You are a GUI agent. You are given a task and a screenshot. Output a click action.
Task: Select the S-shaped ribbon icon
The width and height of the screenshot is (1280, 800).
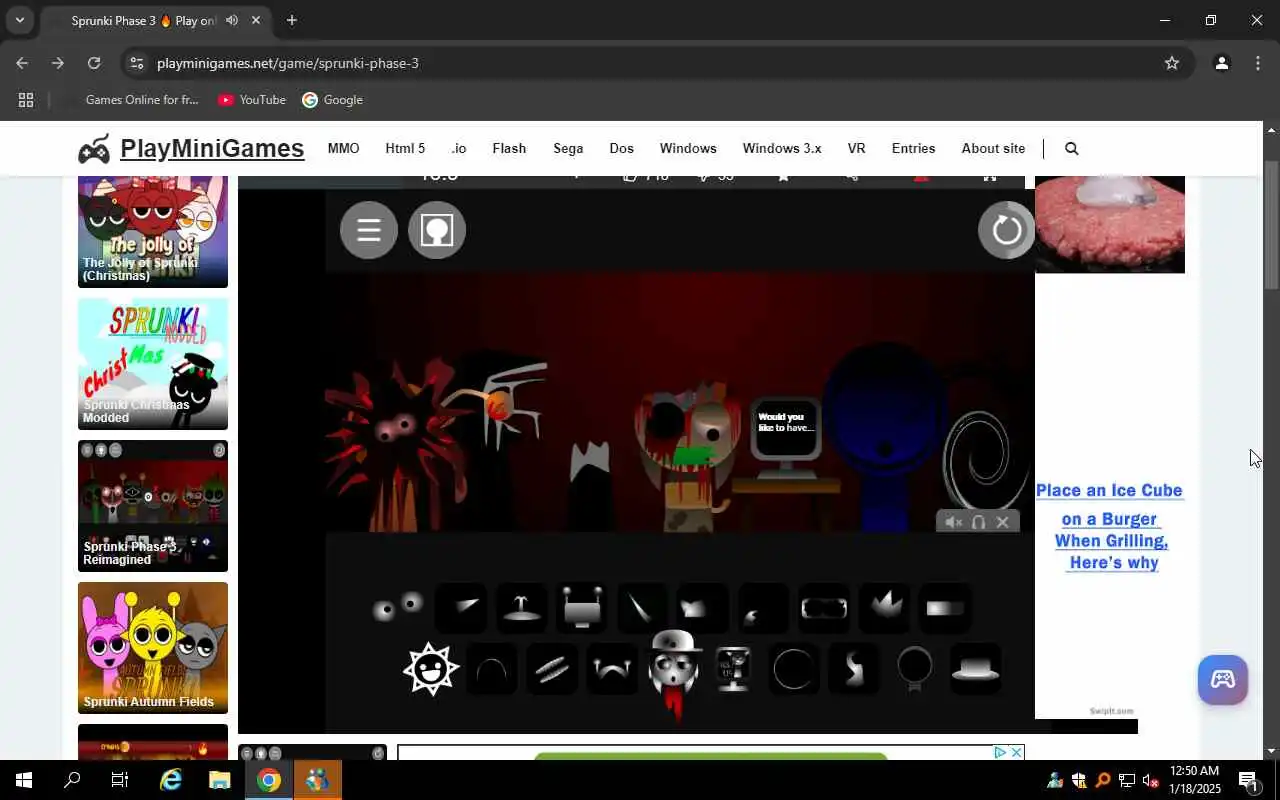(854, 669)
